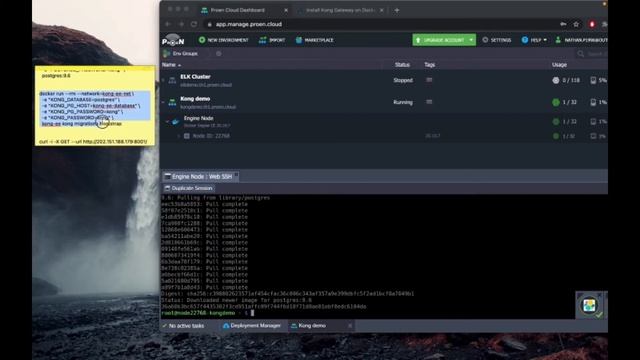
Task: Open a new browser tab
Action: [x=397, y=10]
